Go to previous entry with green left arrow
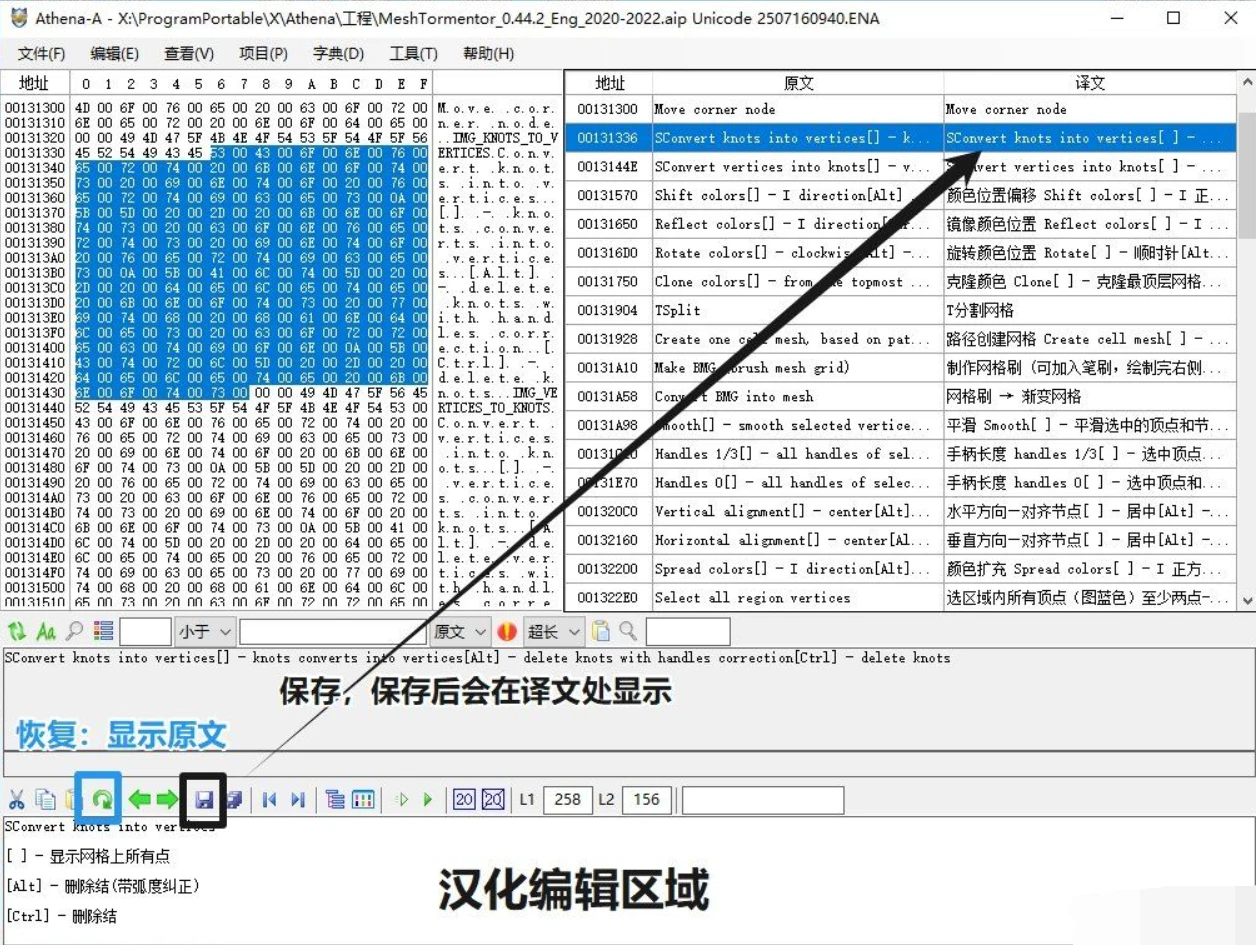The image size is (1256, 945). click(x=140, y=799)
